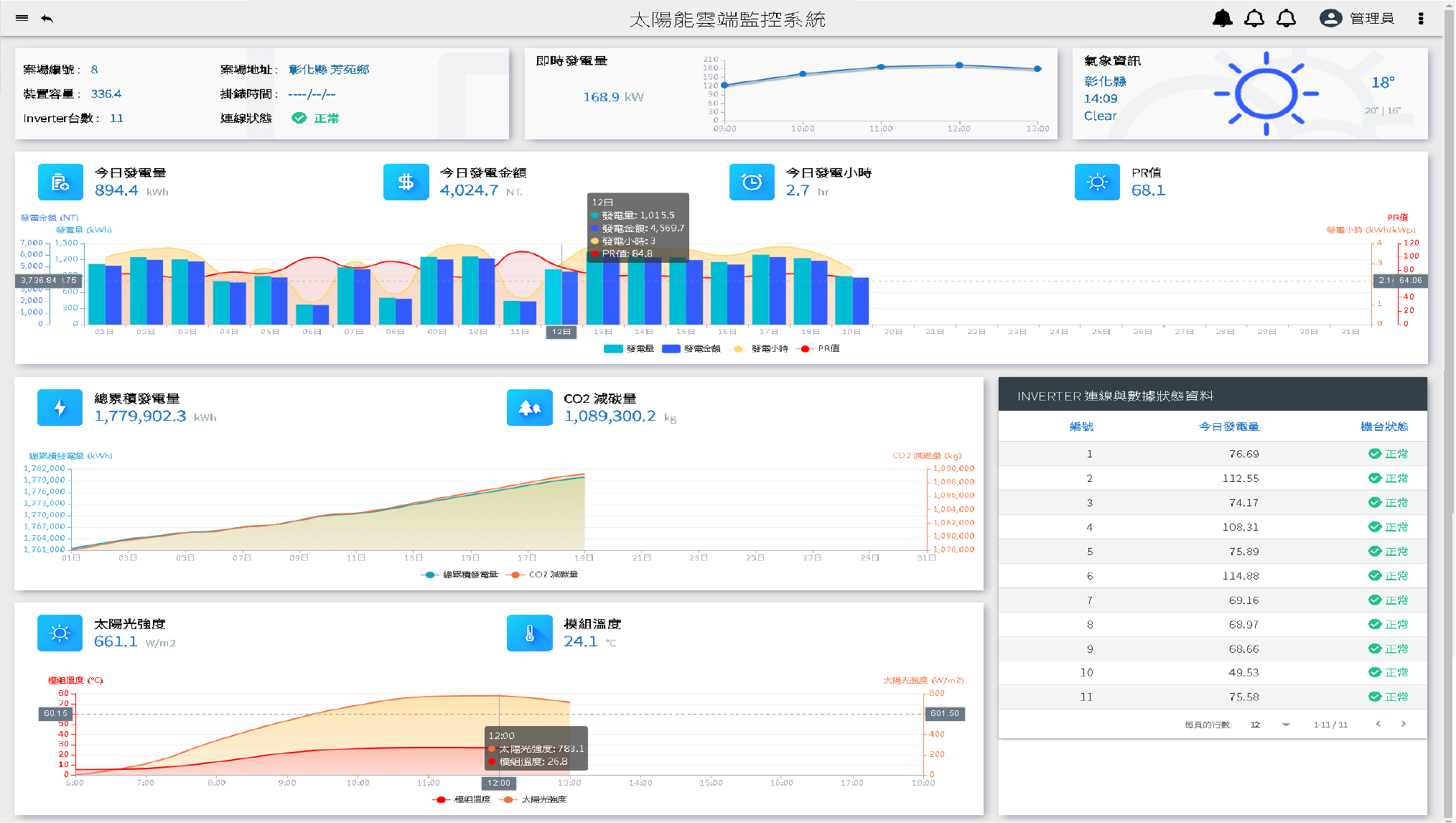1456x823 pixels.
Task: Click the filled bell alert icon
Action: pos(1222,19)
